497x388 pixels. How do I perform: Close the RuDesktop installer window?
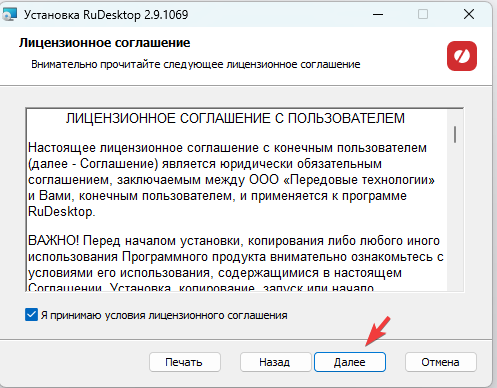coord(469,14)
